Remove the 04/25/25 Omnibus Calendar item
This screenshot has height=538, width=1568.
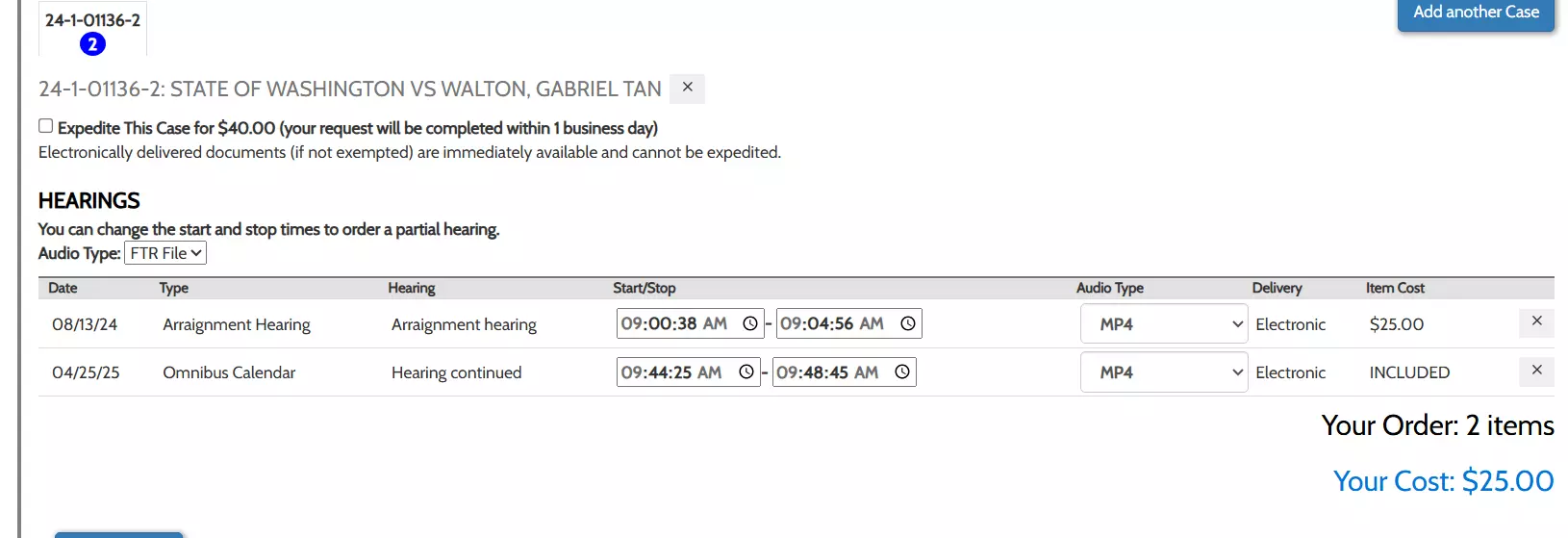click(x=1536, y=371)
